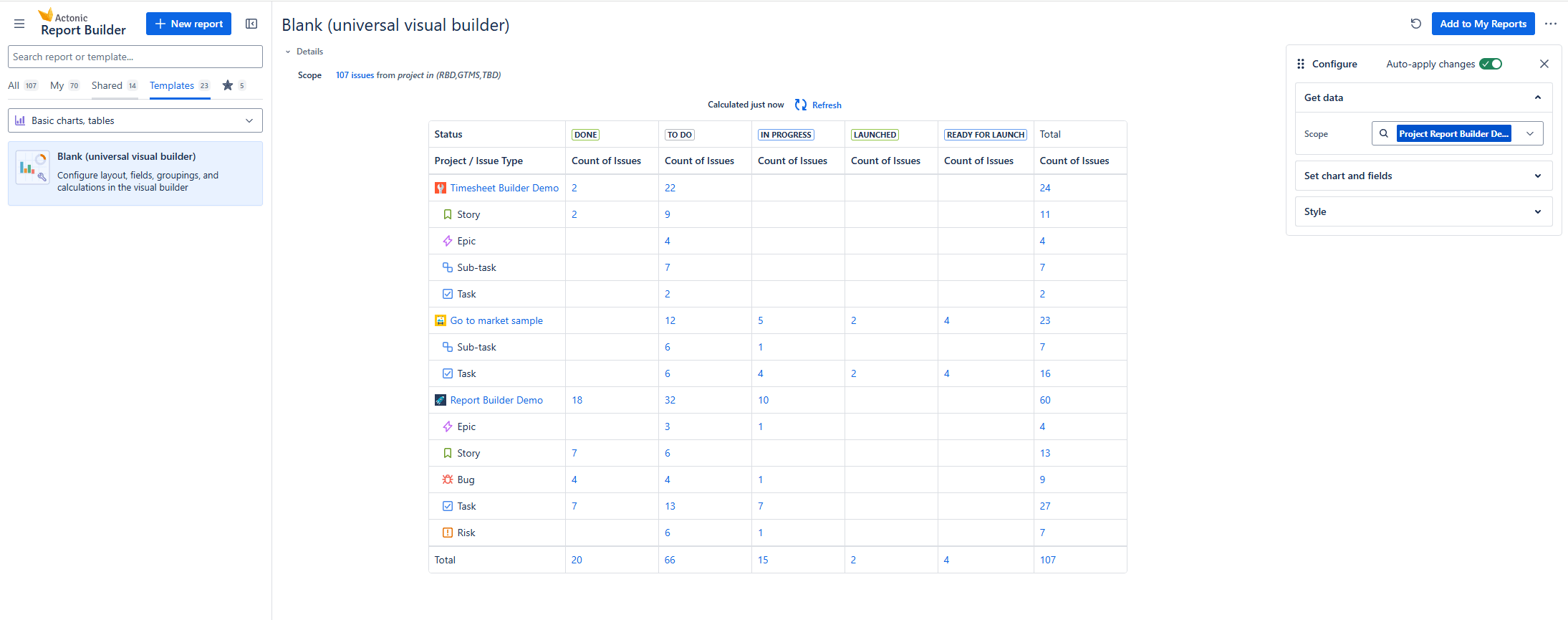Click the reset/undo report icon
The width and height of the screenshot is (1568, 620).
pos(1415,24)
